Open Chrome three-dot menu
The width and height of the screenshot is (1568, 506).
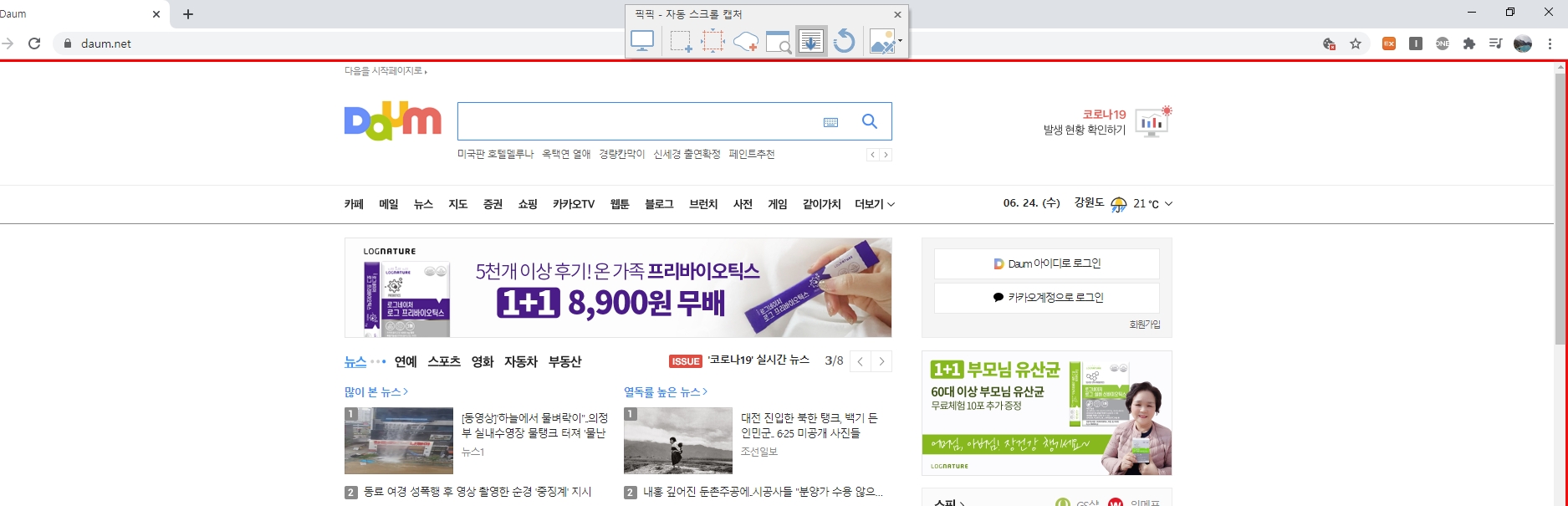(1550, 43)
